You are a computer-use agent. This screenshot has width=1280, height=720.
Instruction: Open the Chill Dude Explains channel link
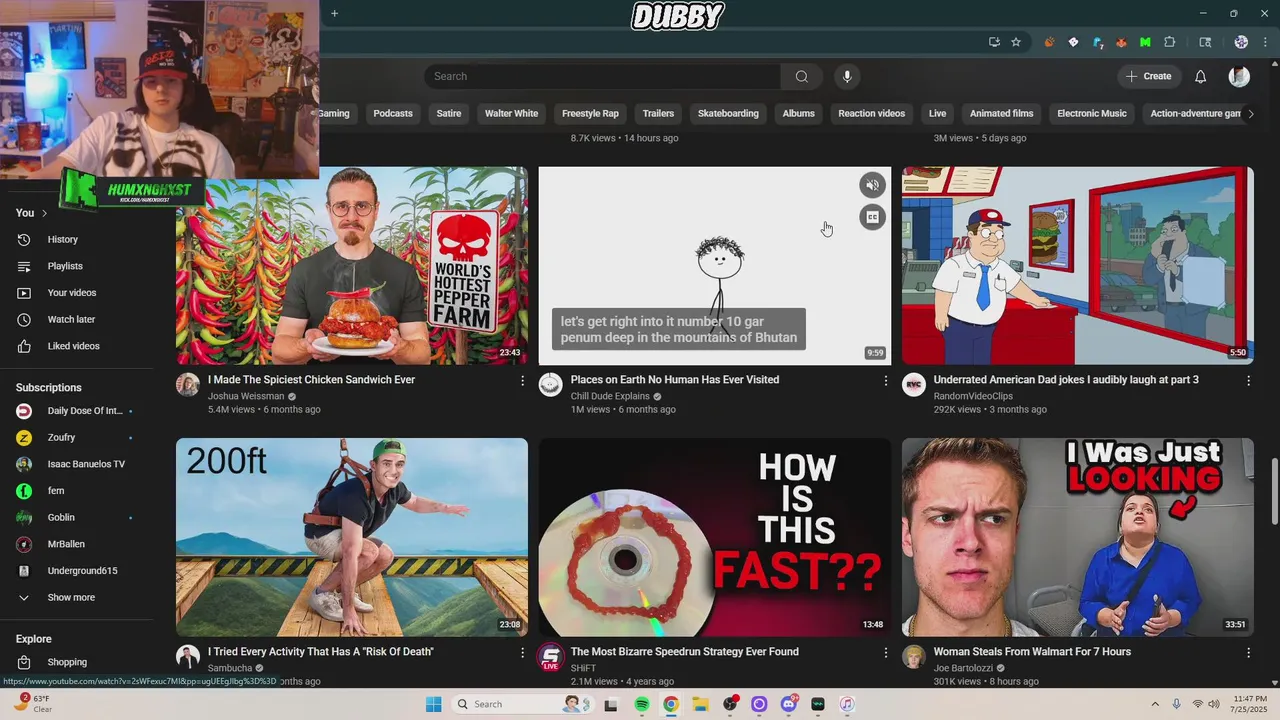click(610, 396)
